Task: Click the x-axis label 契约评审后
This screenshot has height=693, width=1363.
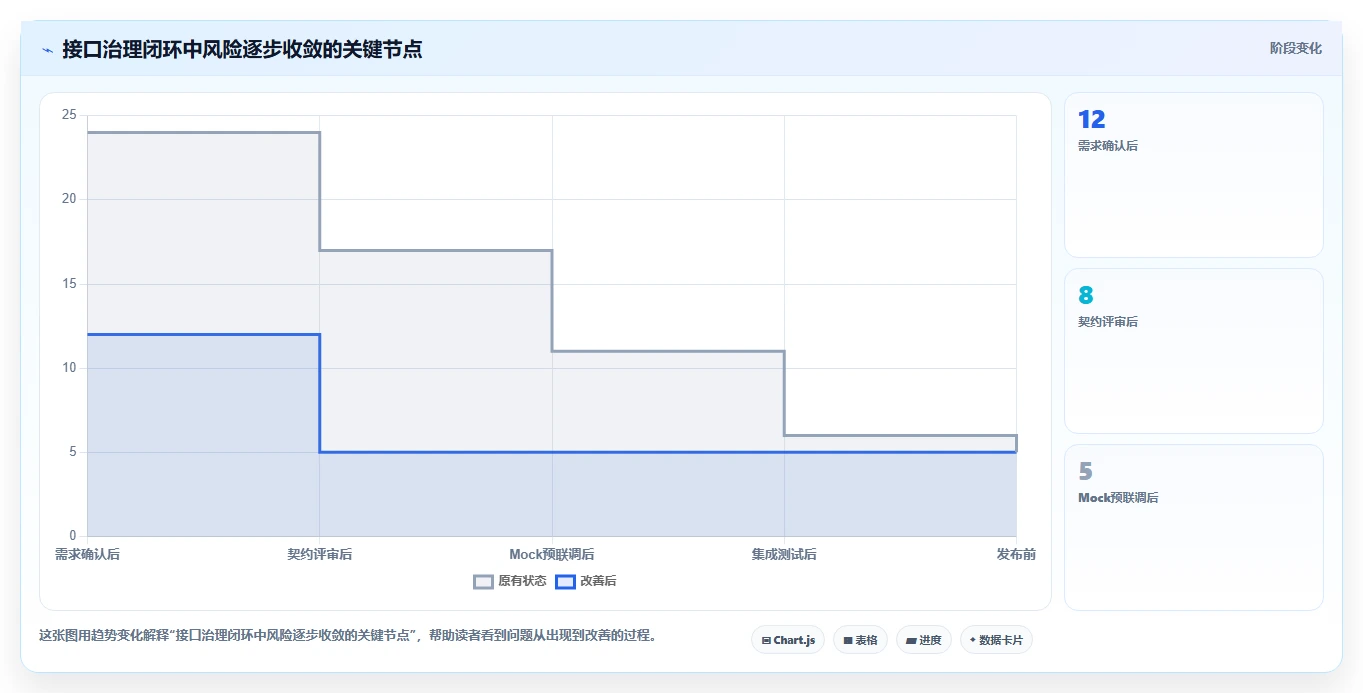Action: (320, 554)
